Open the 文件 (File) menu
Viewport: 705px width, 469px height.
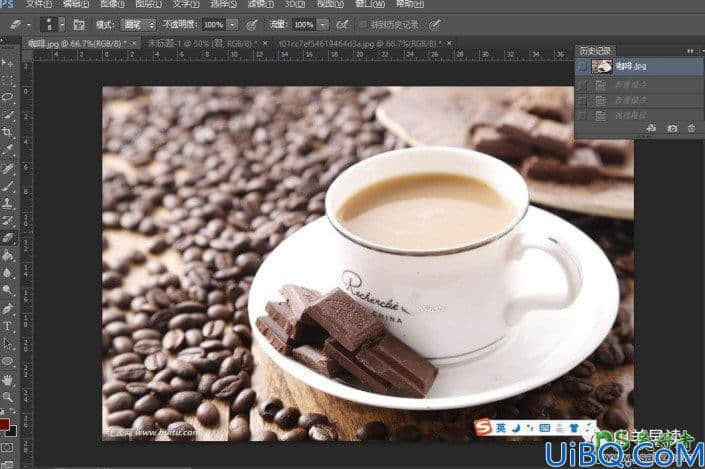[x=39, y=4]
